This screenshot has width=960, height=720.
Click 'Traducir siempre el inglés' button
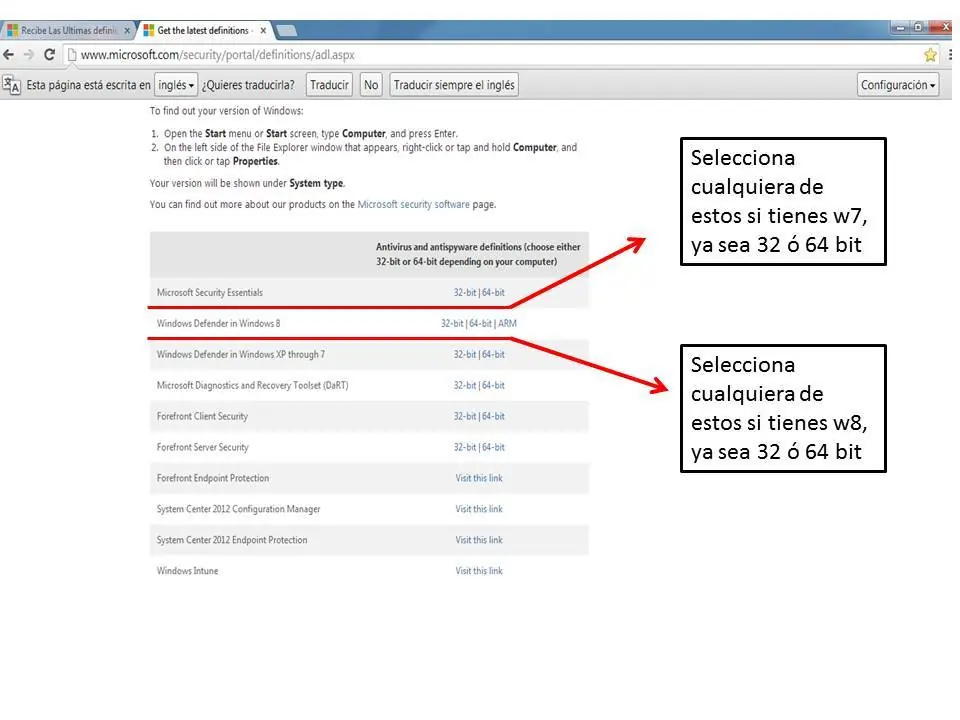[x=454, y=85]
